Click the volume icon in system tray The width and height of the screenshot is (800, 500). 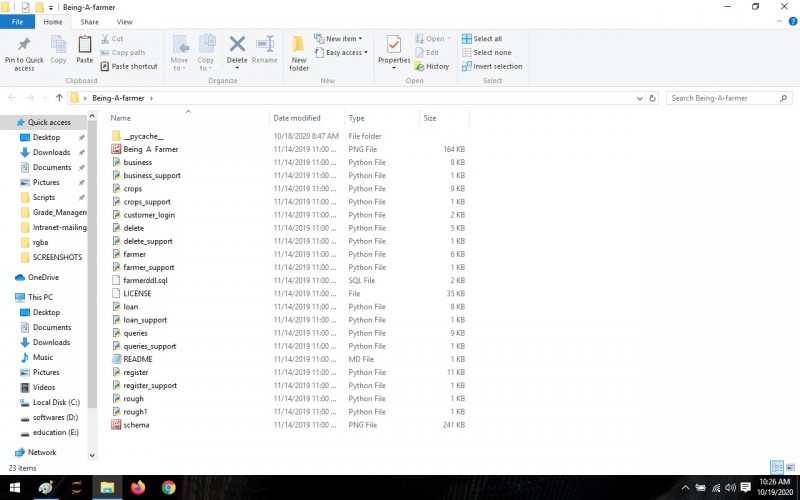tap(730, 488)
